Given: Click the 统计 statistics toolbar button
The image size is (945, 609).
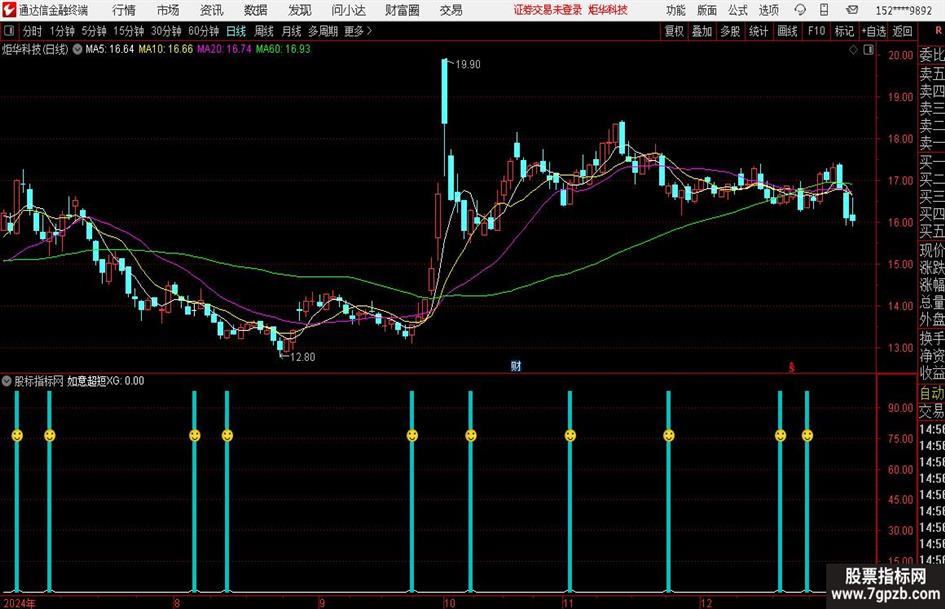Looking at the screenshot, I should 758,31.
